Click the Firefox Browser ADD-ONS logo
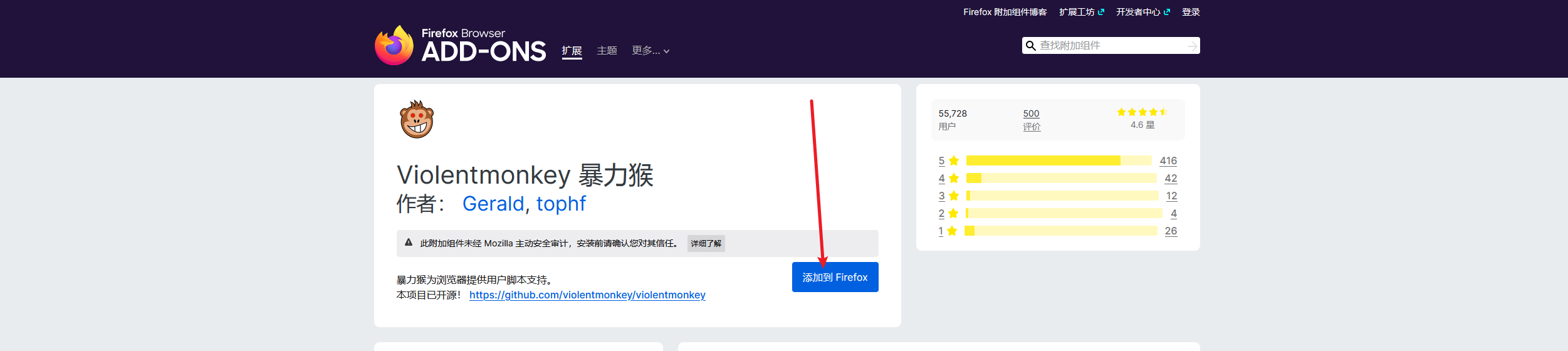Image resolution: width=1568 pixels, height=351 pixels. click(460, 45)
